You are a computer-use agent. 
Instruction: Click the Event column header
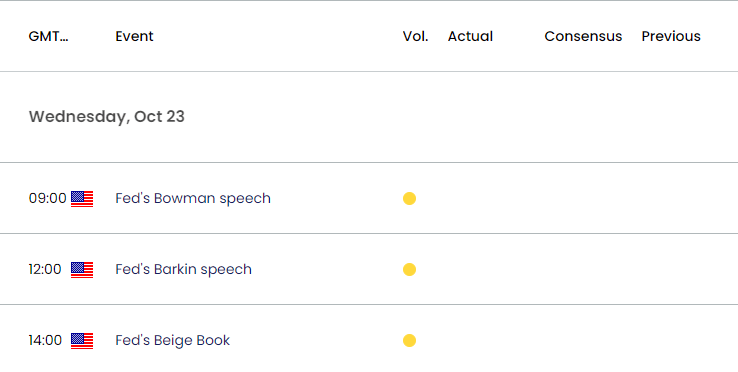click(x=135, y=36)
